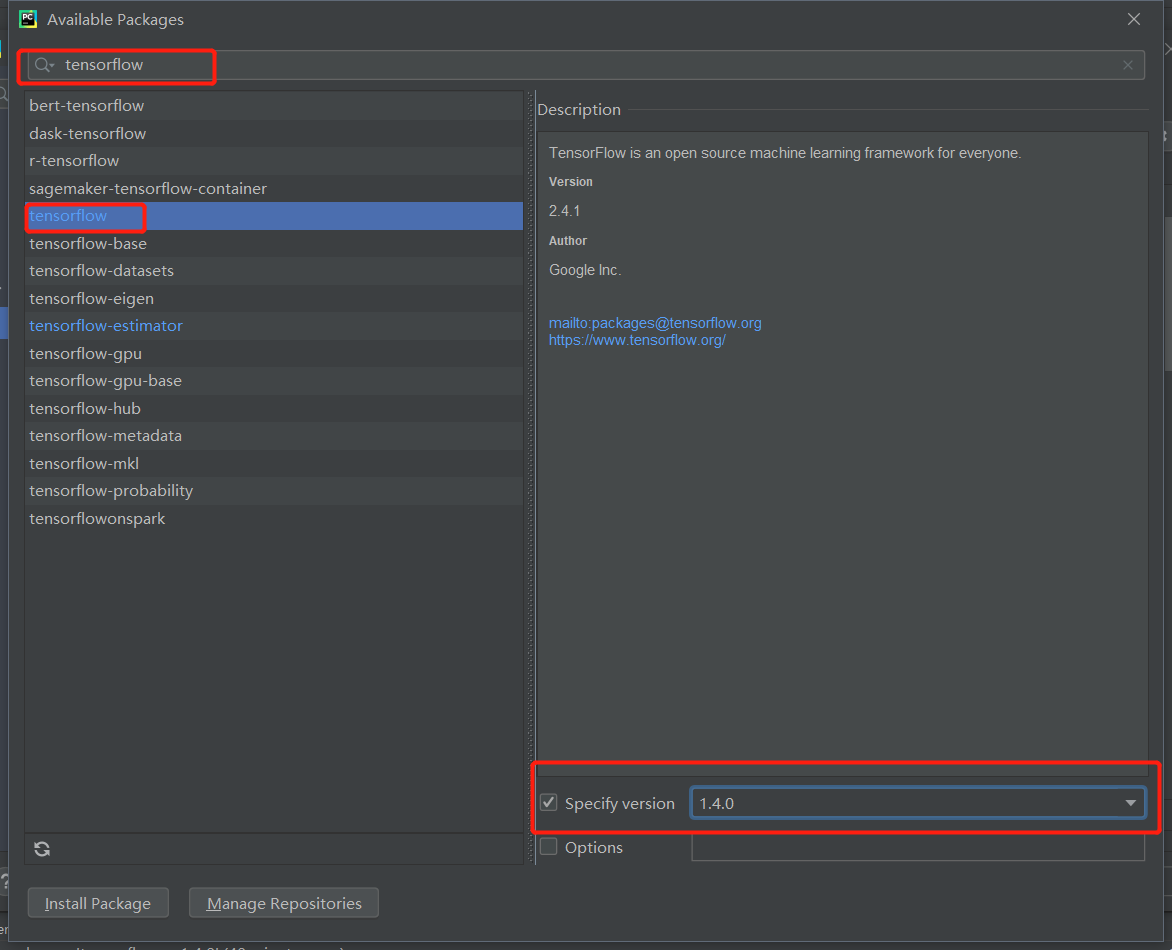
Task: Select bert-tensorflow in the package list
Action: (x=274, y=105)
